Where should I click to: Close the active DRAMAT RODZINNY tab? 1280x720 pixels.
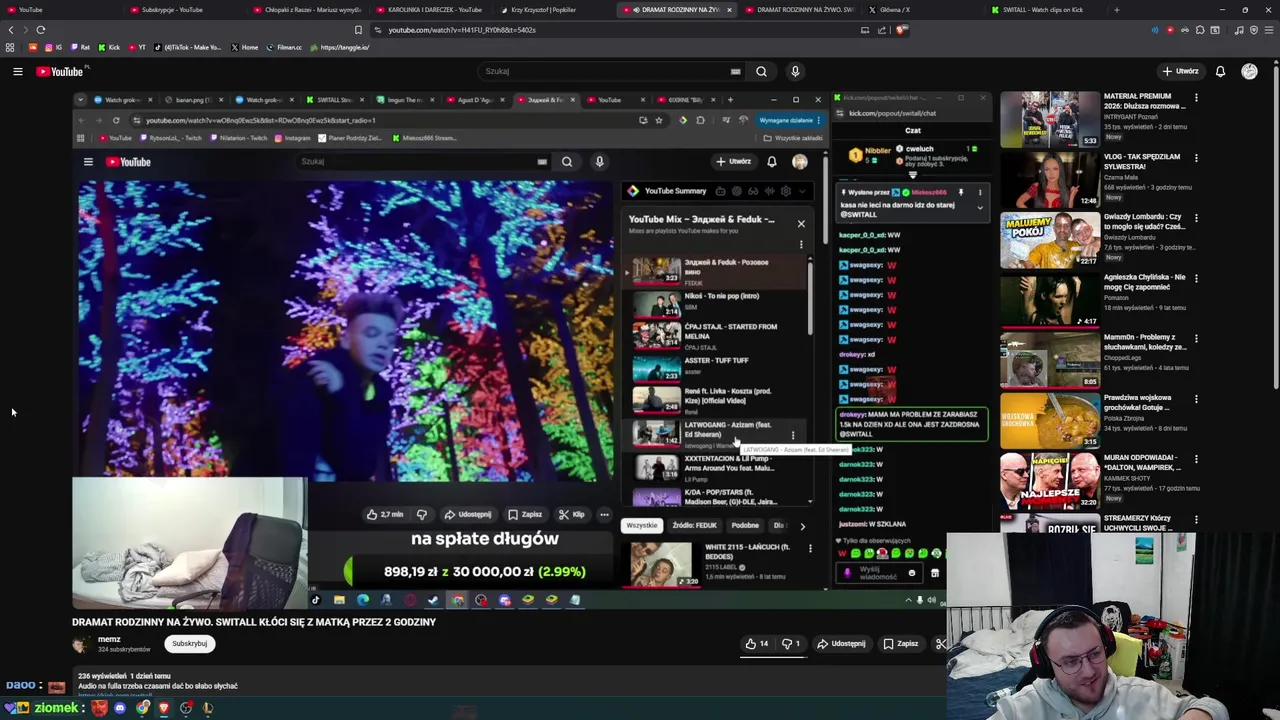pyautogui.click(x=729, y=10)
